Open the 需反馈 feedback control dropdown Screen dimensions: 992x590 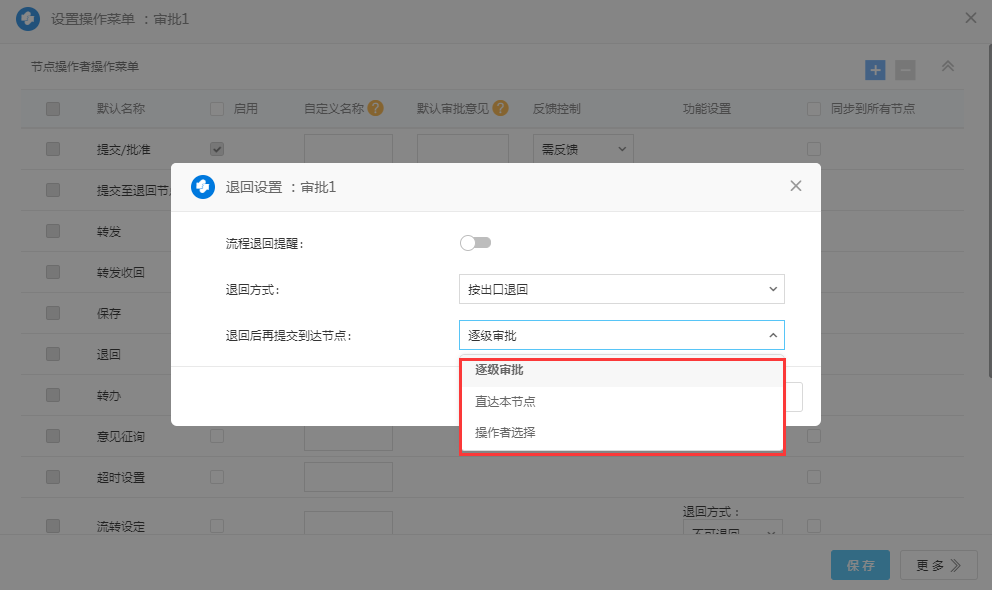point(582,149)
